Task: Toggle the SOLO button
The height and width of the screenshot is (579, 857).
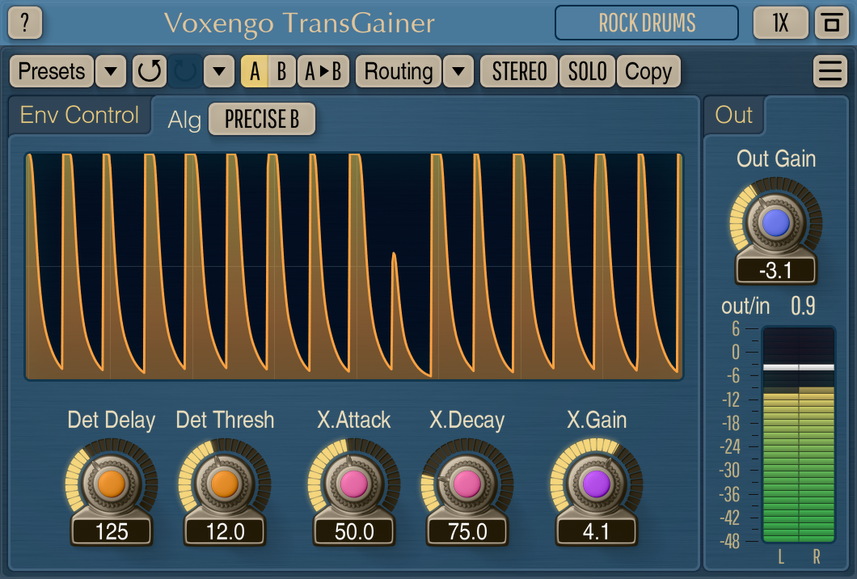Action: [x=587, y=71]
